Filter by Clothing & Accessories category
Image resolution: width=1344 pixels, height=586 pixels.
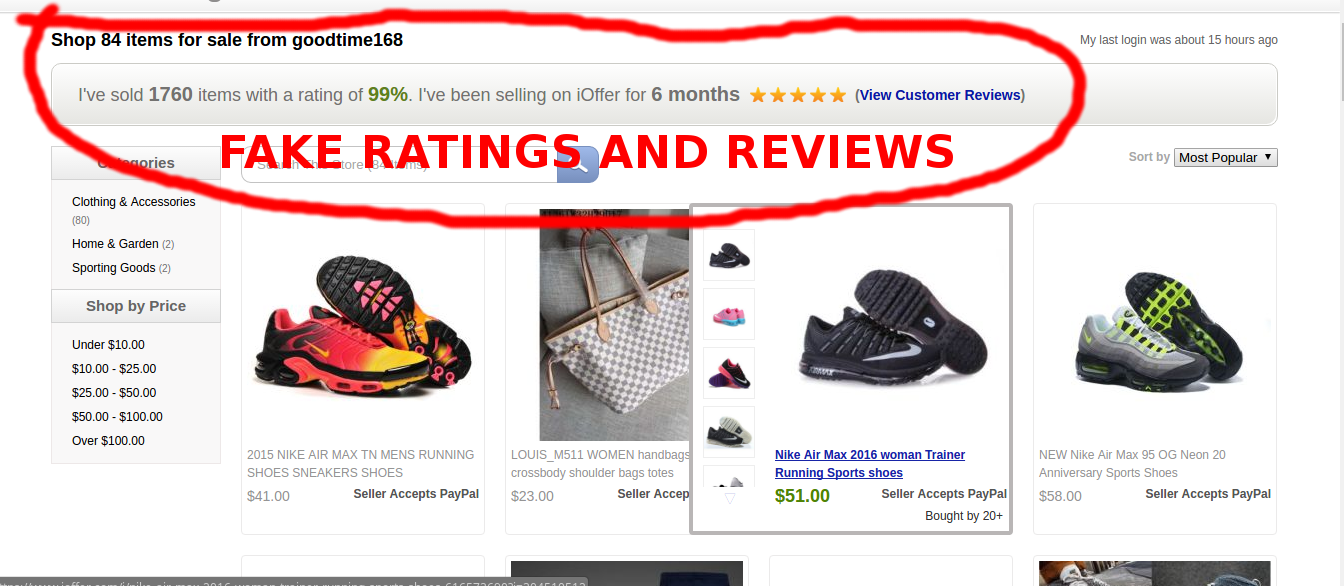coord(133,202)
